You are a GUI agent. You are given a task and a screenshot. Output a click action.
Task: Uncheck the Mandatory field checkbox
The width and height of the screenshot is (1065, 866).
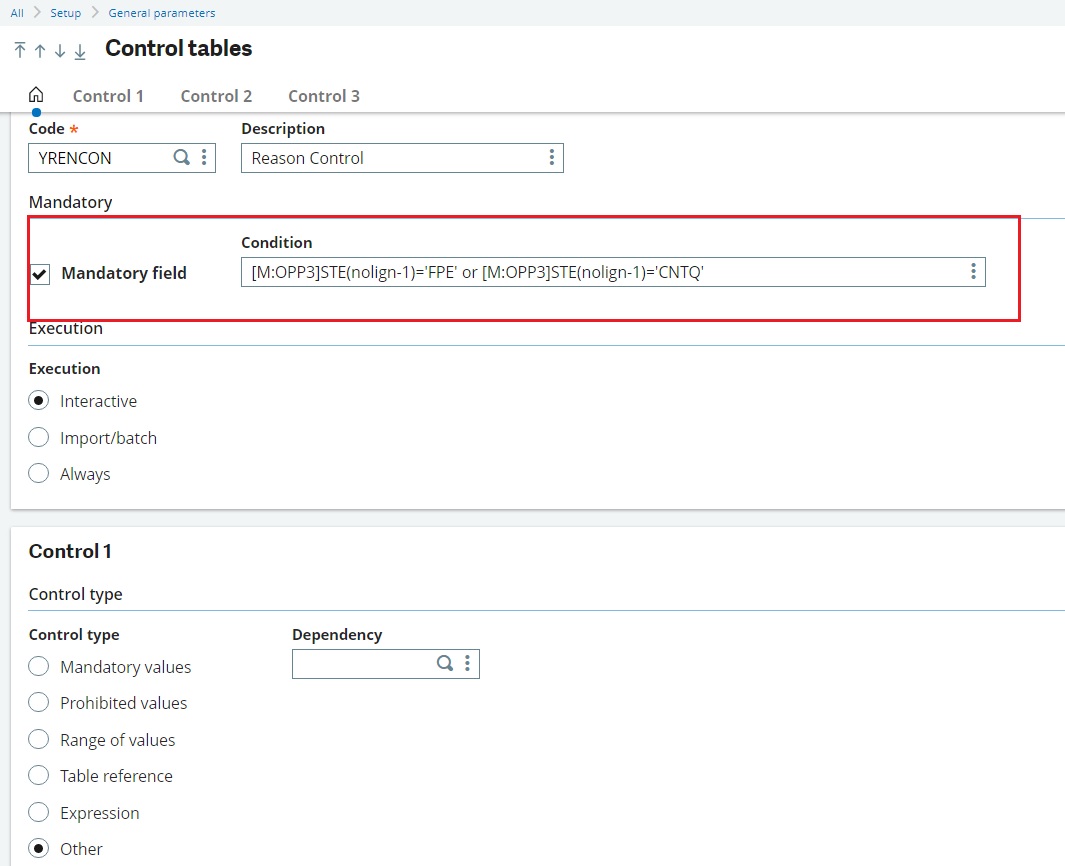(39, 273)
